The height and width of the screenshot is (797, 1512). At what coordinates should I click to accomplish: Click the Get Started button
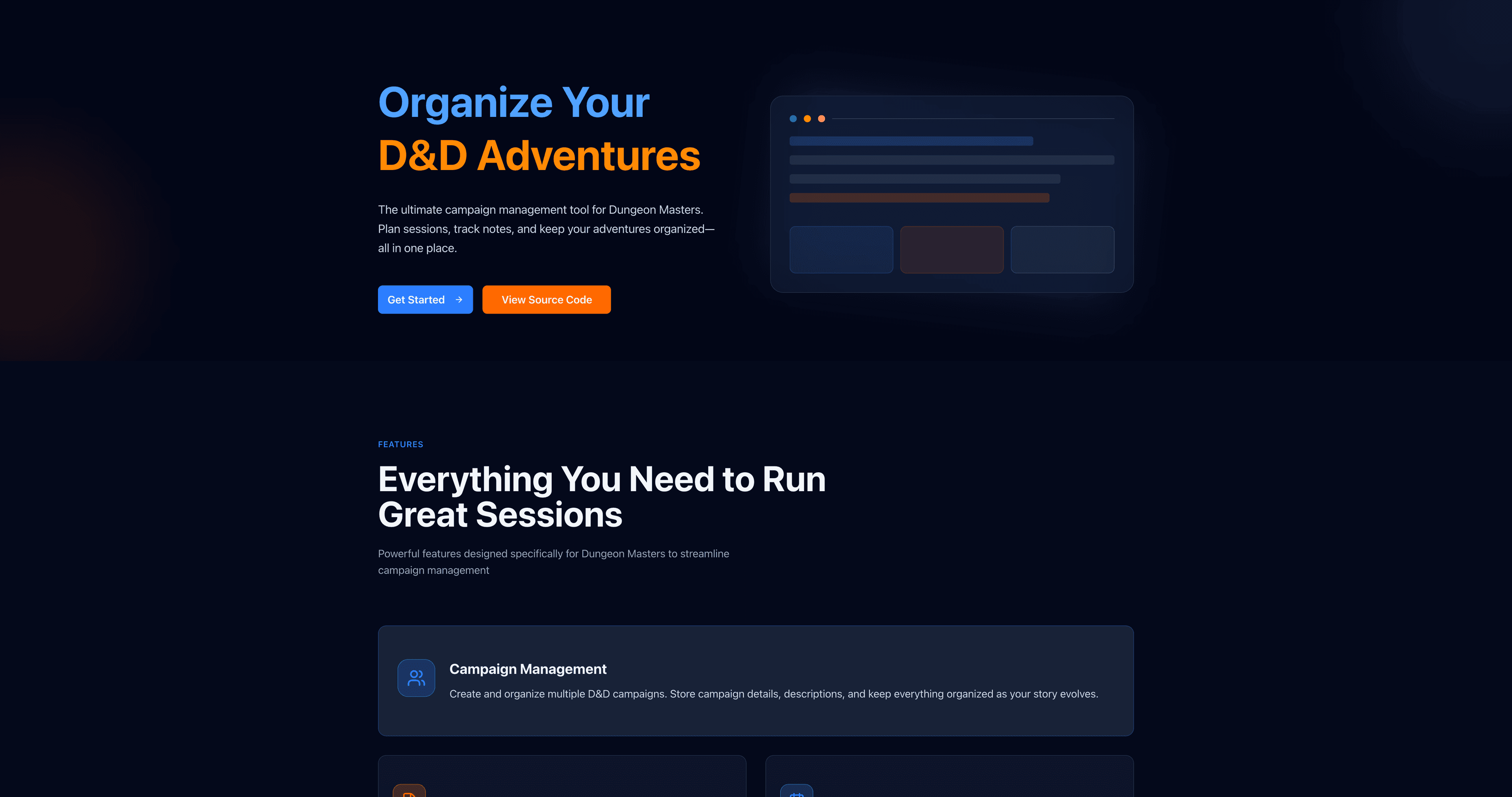pyautogui.click(x=425, y=299)
